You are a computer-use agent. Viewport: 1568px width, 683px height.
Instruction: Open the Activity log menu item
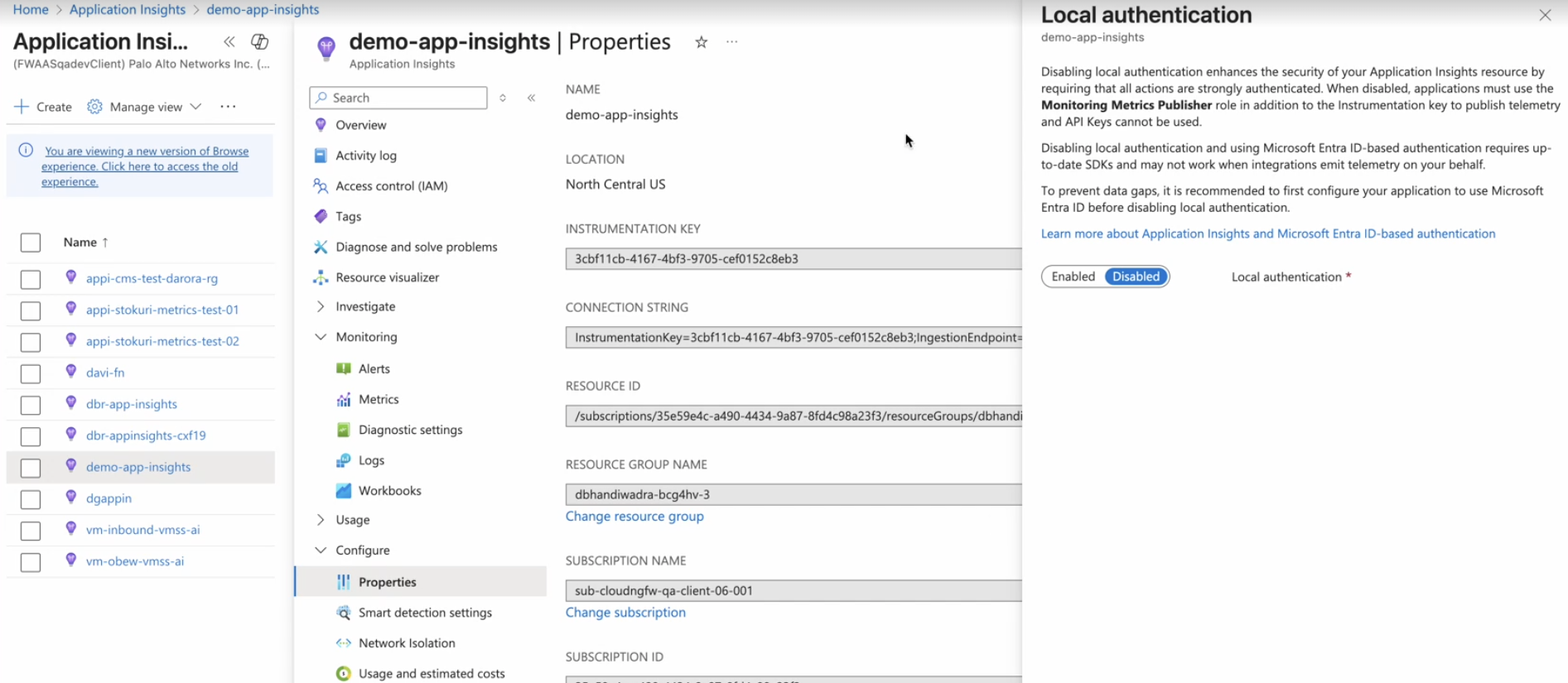point(365,156)
